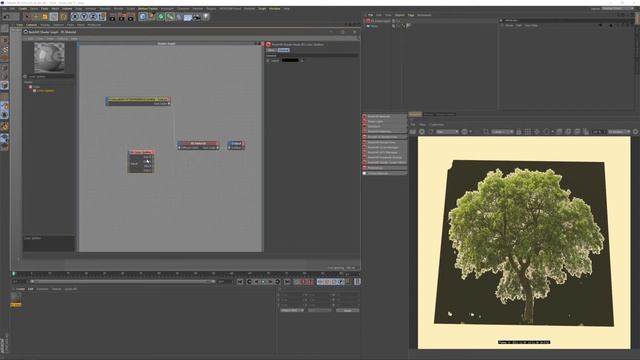Open User Data menu in Attributes panel
Image resolution: width=640 pixels, height=360 pixels.
click(531, 25)
